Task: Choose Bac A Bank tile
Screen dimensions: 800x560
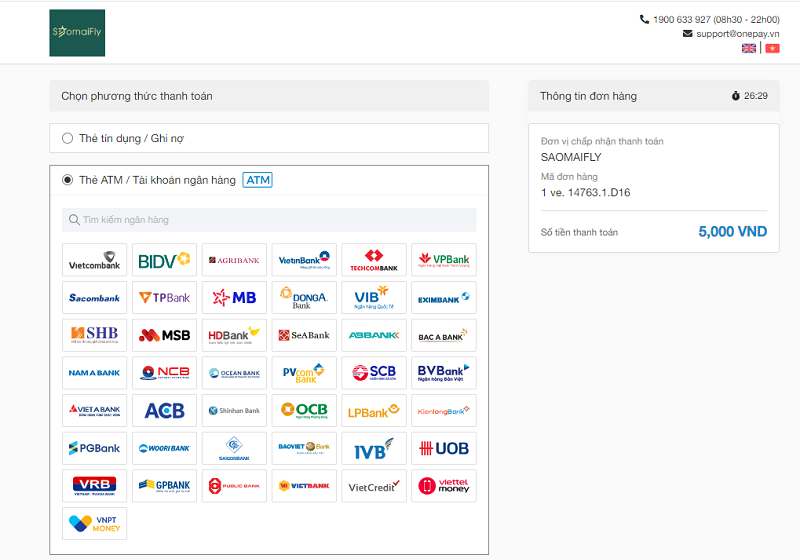Action: point(444,336)
